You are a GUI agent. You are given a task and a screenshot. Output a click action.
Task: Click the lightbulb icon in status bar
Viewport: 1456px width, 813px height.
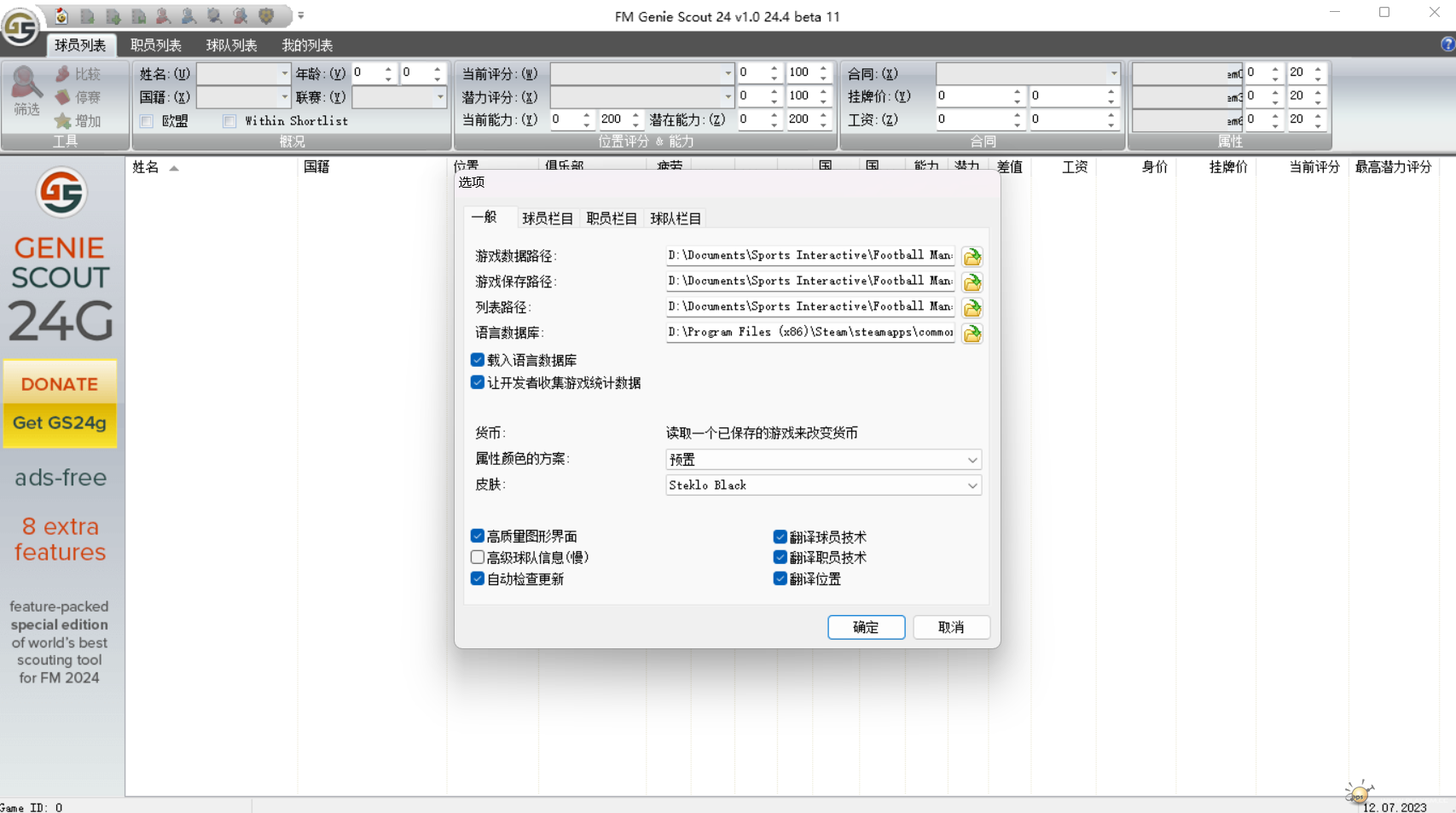pyautogui.click(x=1358, y=793)
